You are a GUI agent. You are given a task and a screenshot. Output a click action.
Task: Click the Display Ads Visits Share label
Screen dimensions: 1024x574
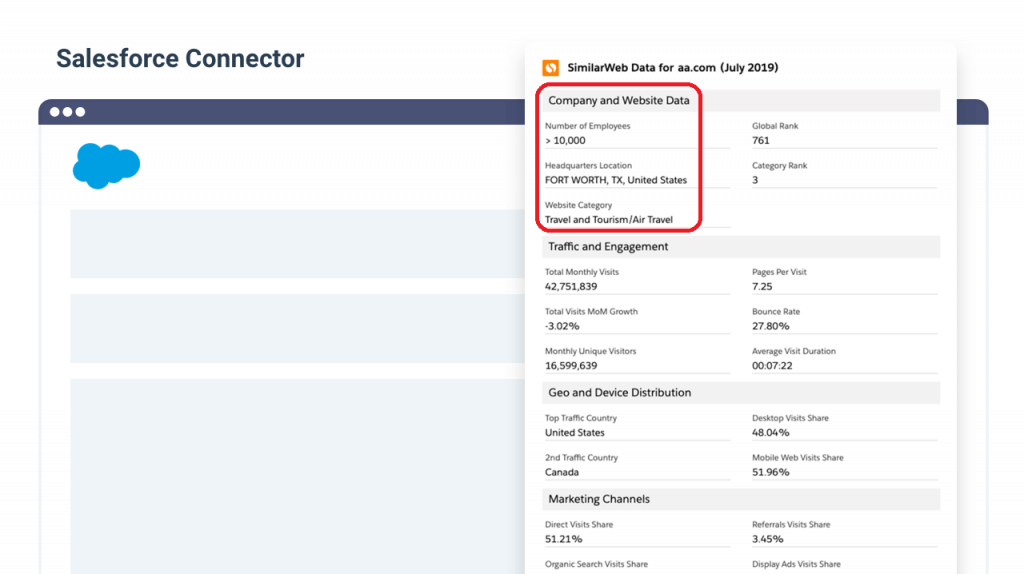point(796,564)
